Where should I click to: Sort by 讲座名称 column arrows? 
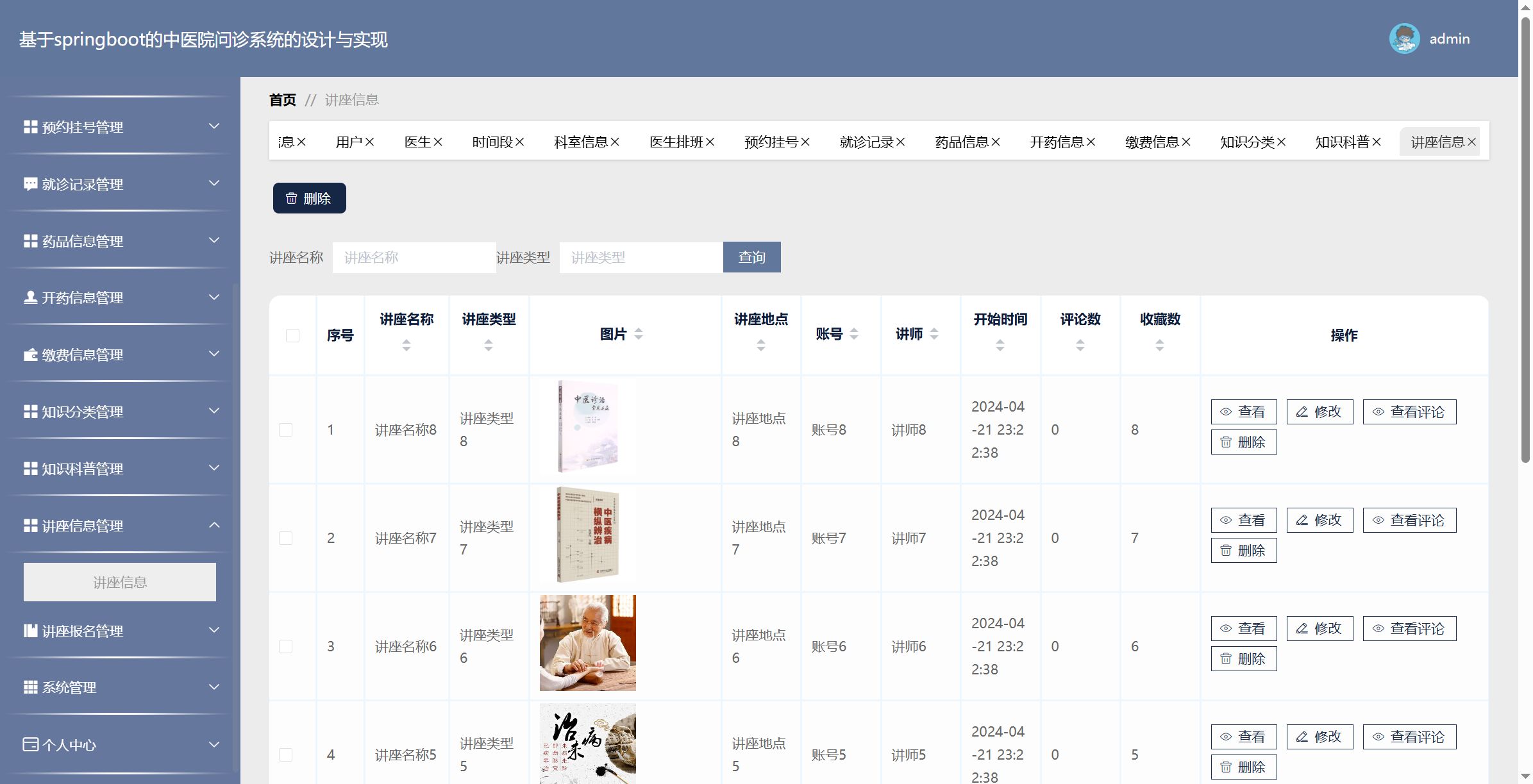[x=406, y=346]
